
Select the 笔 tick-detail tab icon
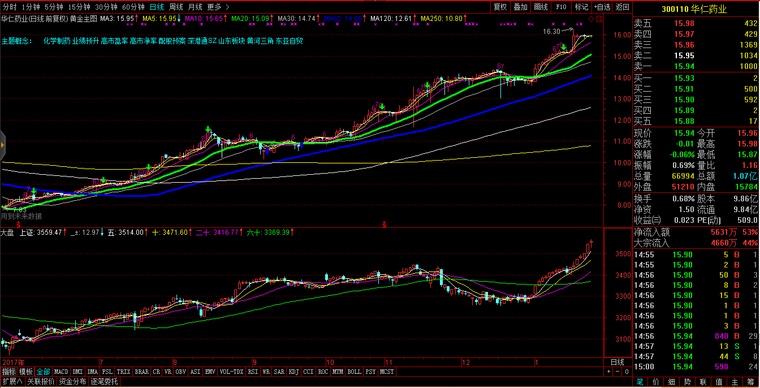(640, 381)
